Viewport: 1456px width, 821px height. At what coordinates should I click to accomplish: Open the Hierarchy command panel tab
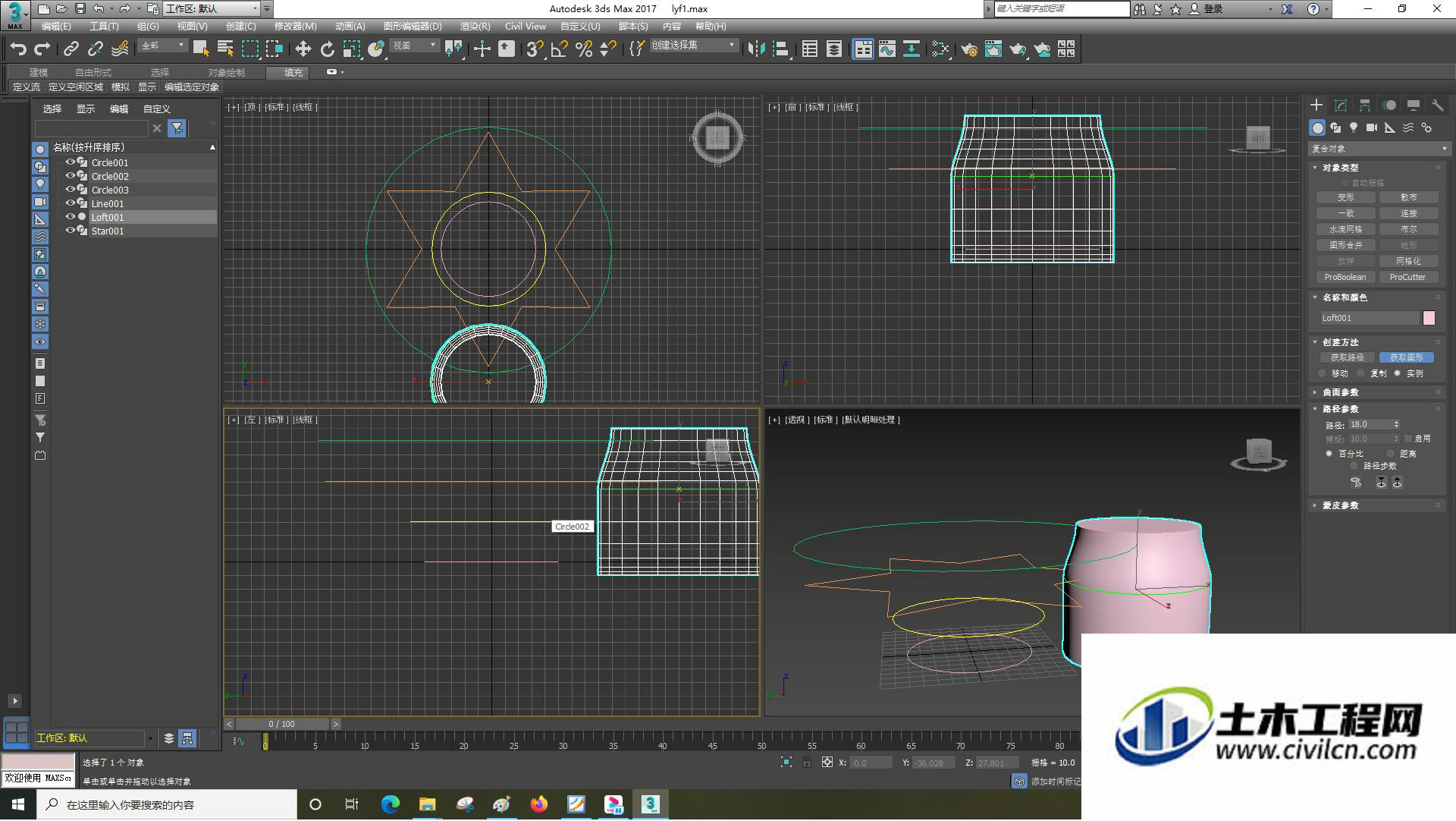[1365, 105]
